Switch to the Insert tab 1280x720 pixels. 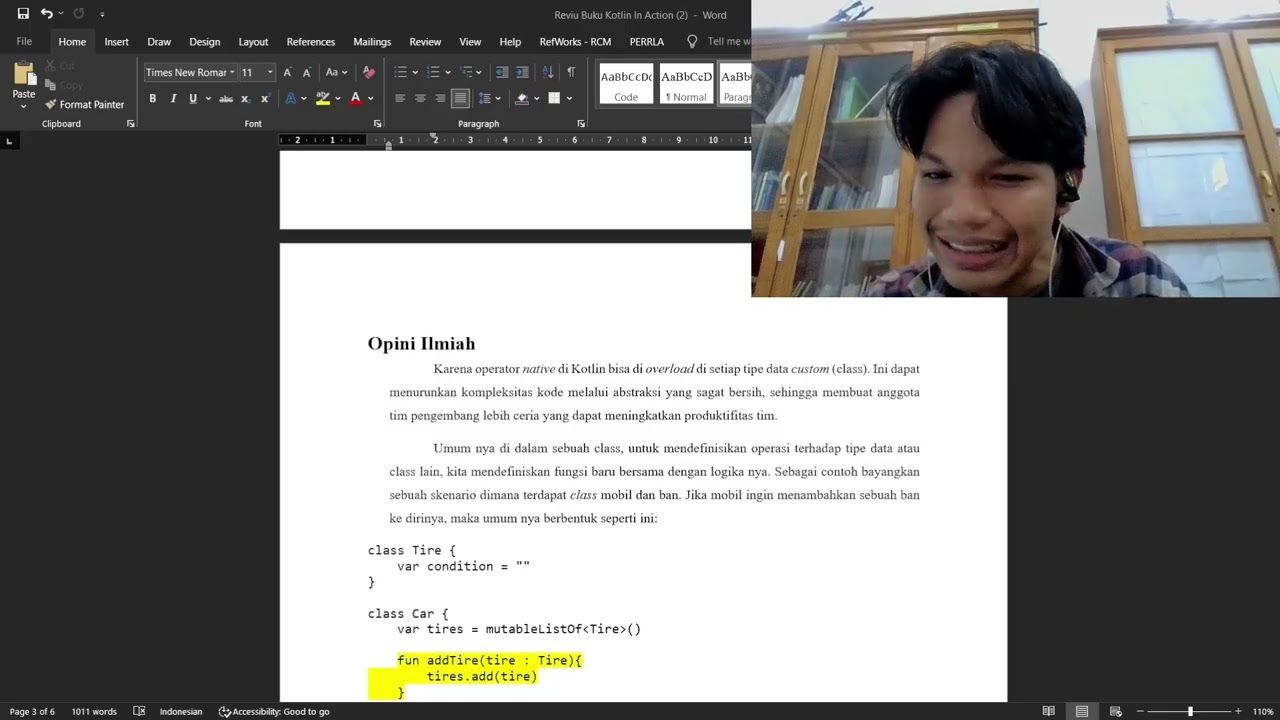pos(116,42)
